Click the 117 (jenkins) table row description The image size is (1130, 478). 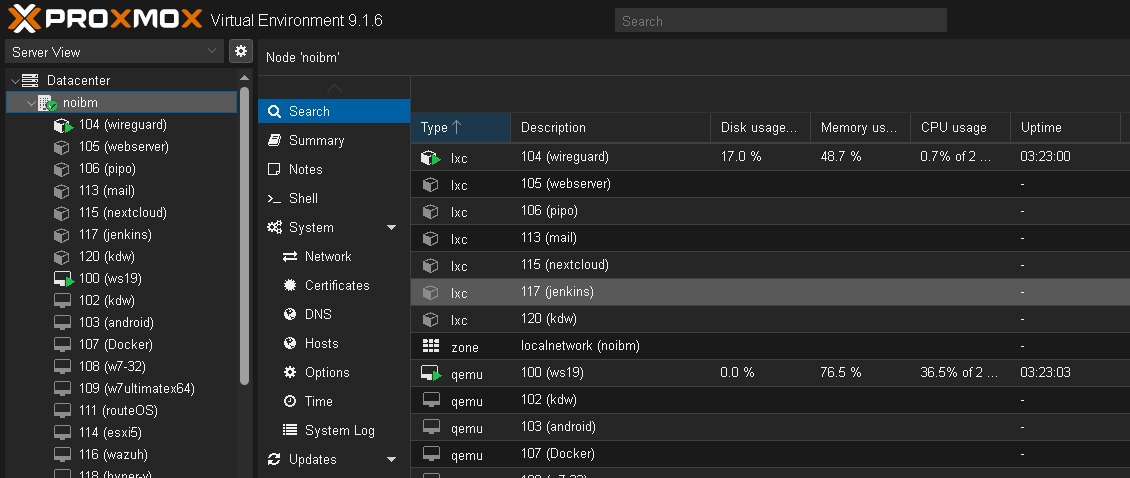point(557,292)
